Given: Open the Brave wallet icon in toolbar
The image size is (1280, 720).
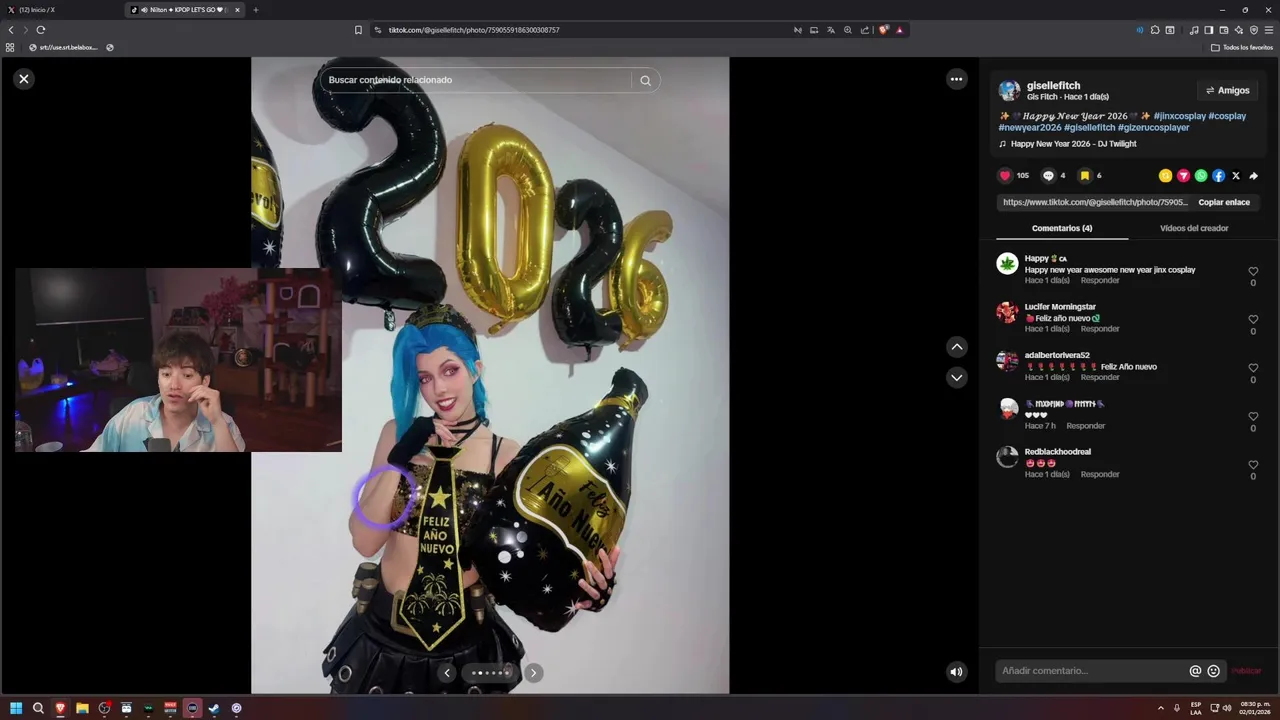Looking at the screenshot, I should pos(1224,30).
